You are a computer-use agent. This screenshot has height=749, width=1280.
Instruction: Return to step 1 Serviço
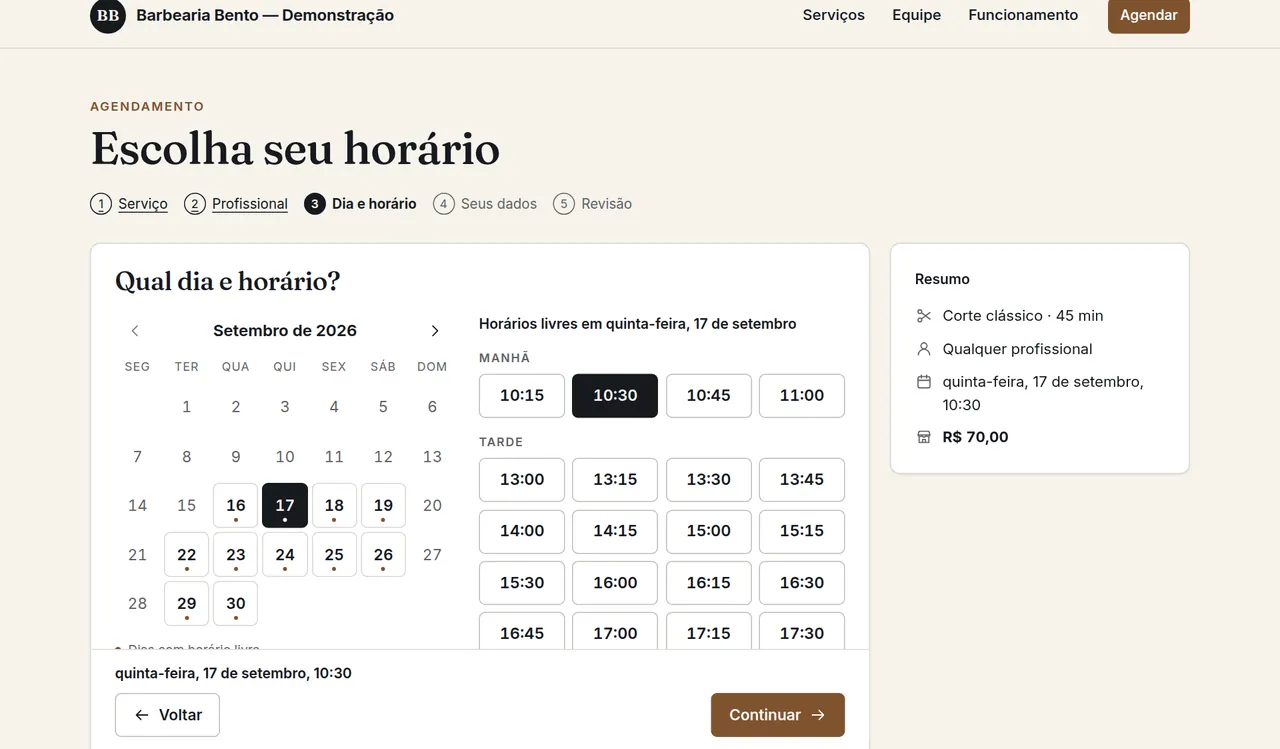129,204
